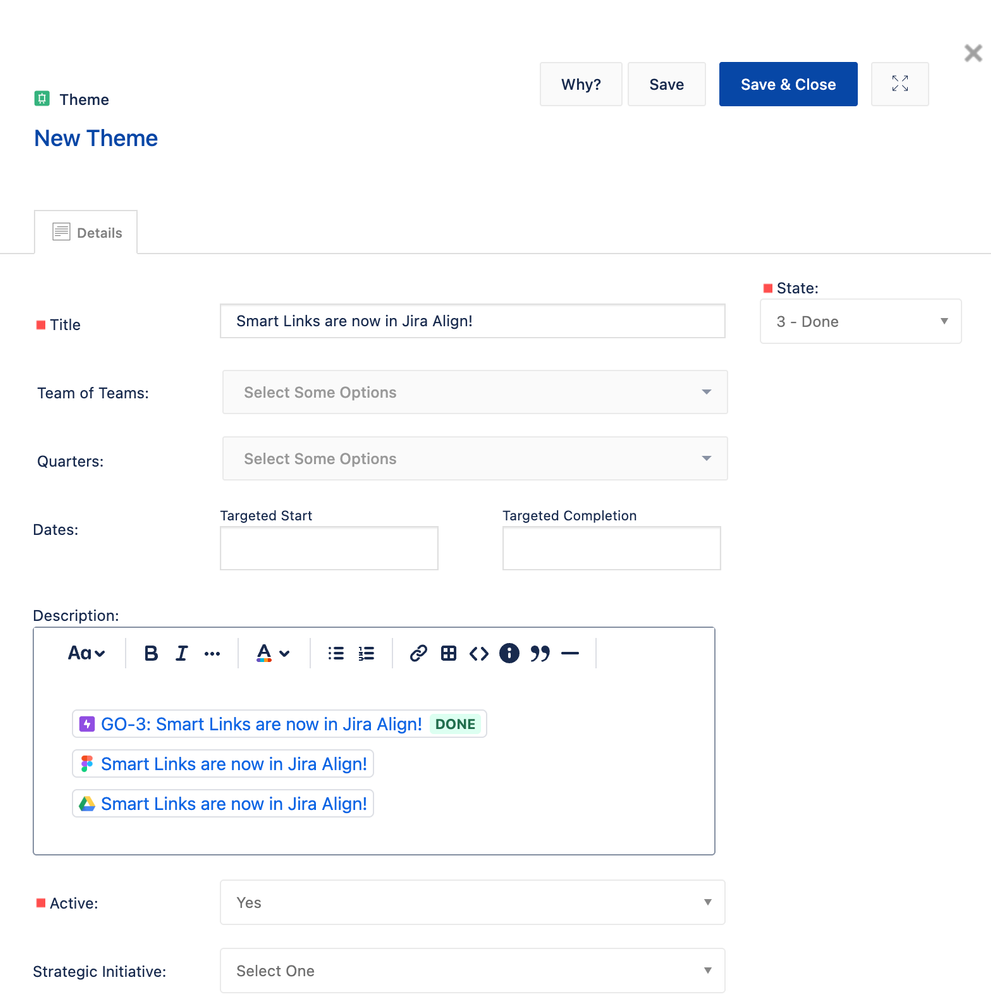Click the New Theme heading
The width and height of the screenshot is (991, 999).
96,138
